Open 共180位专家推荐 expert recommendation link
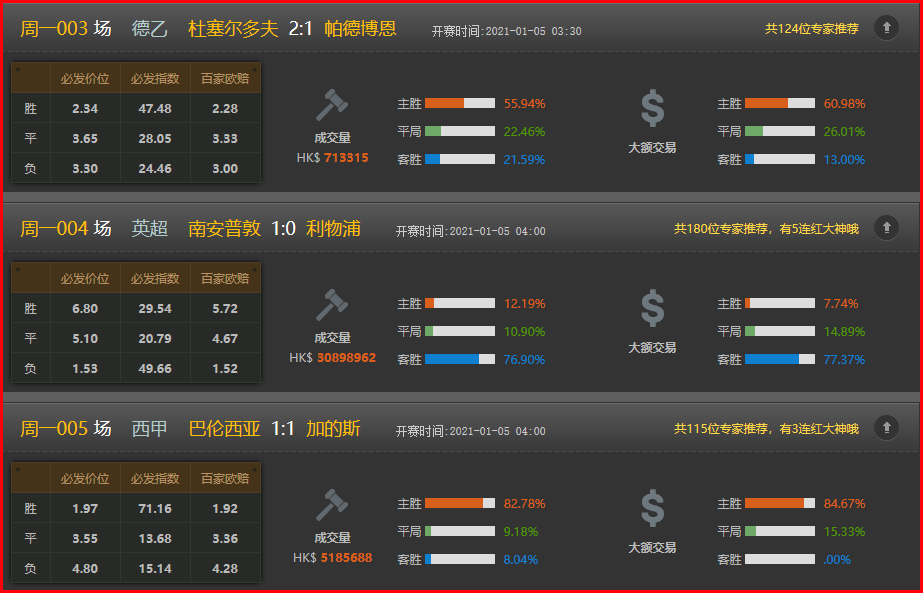923x593 pixels. pyautogui.click(x=766, y=229)
